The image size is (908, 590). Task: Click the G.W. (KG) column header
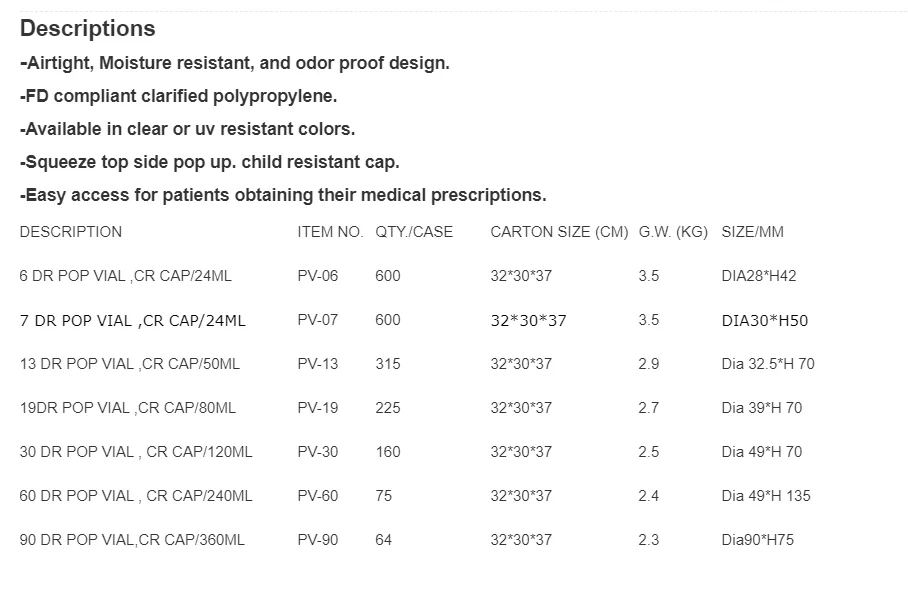click(673, 232)
